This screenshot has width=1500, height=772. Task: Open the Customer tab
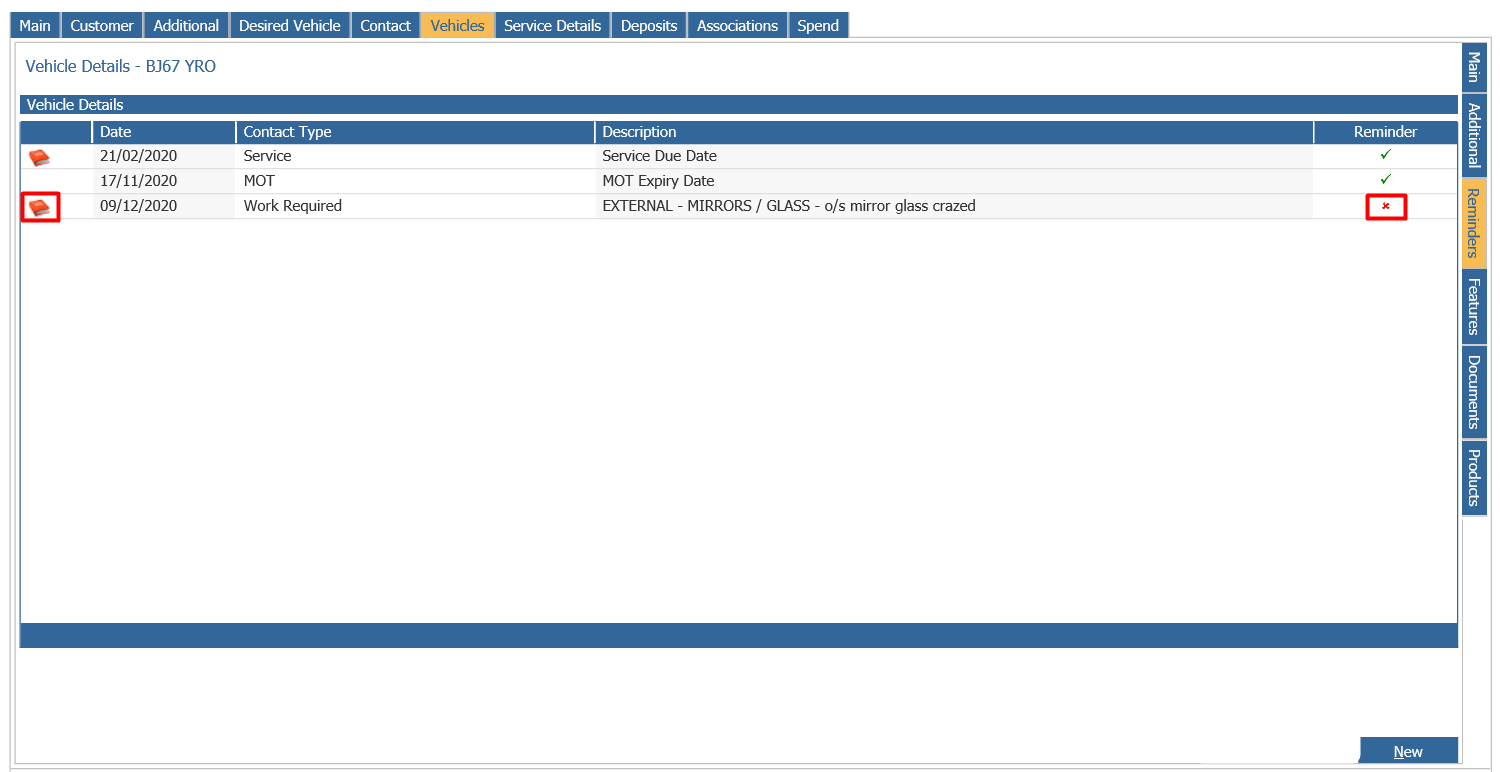click(x=102, y=25)
